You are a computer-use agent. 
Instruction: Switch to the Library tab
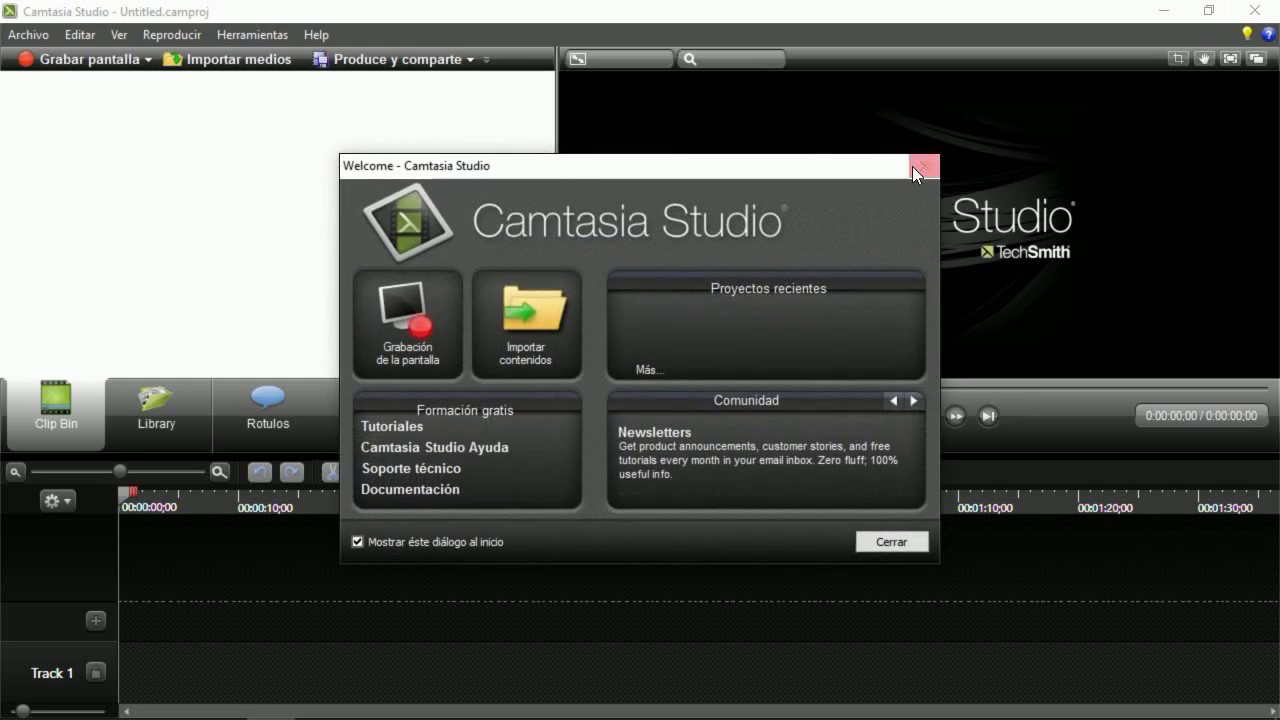tap(156, 412)
